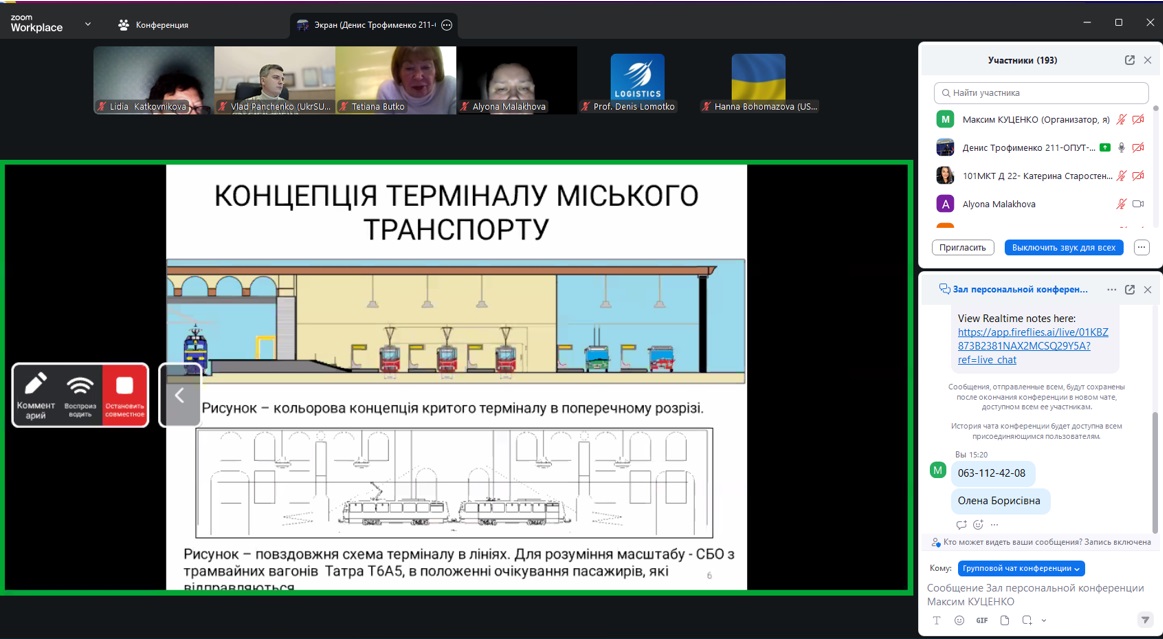Stop sharing with the red stop button
This screenshot has width=1163, height=639.
125,394
